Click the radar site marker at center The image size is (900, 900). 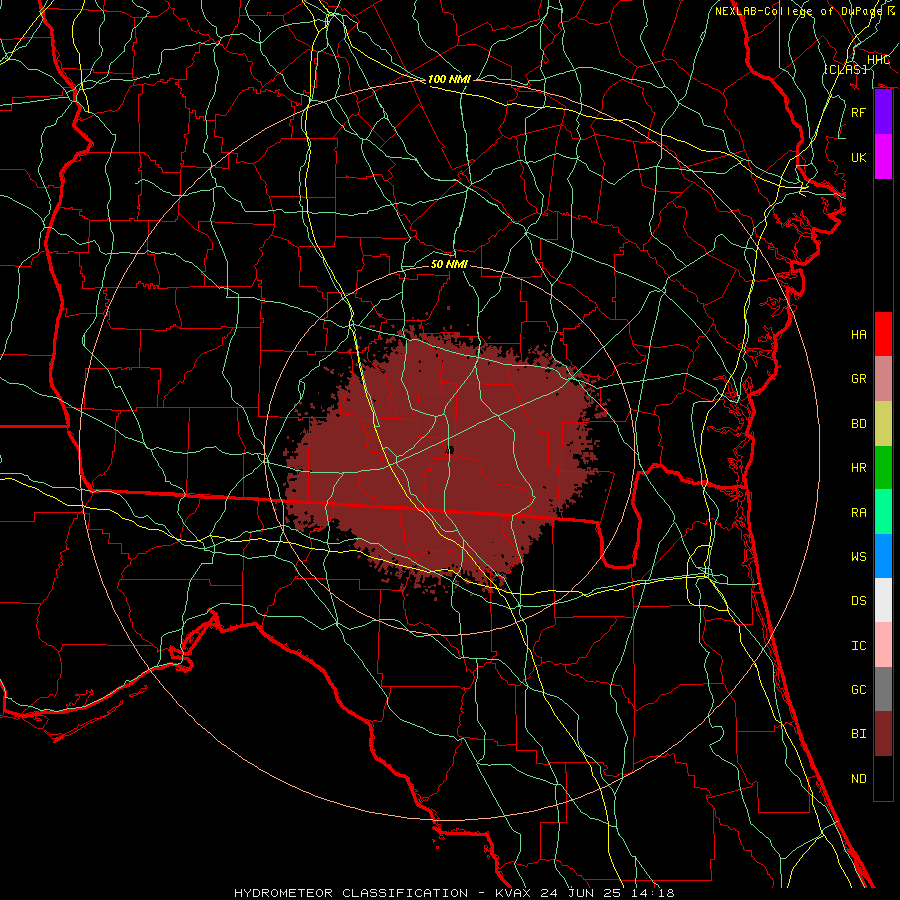[x=449, y=450]
